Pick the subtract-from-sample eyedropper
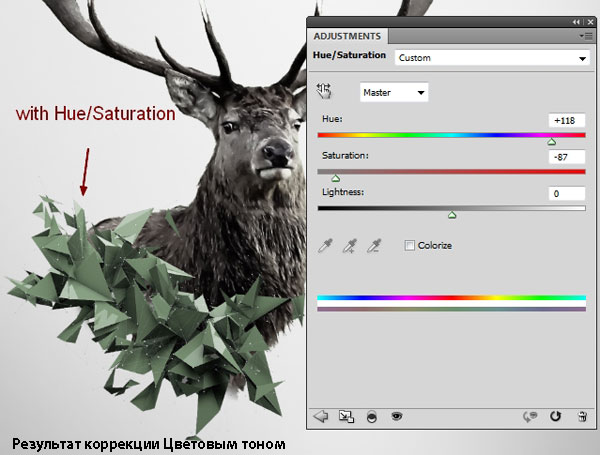The image size is (600, 455). click(374, 246)
